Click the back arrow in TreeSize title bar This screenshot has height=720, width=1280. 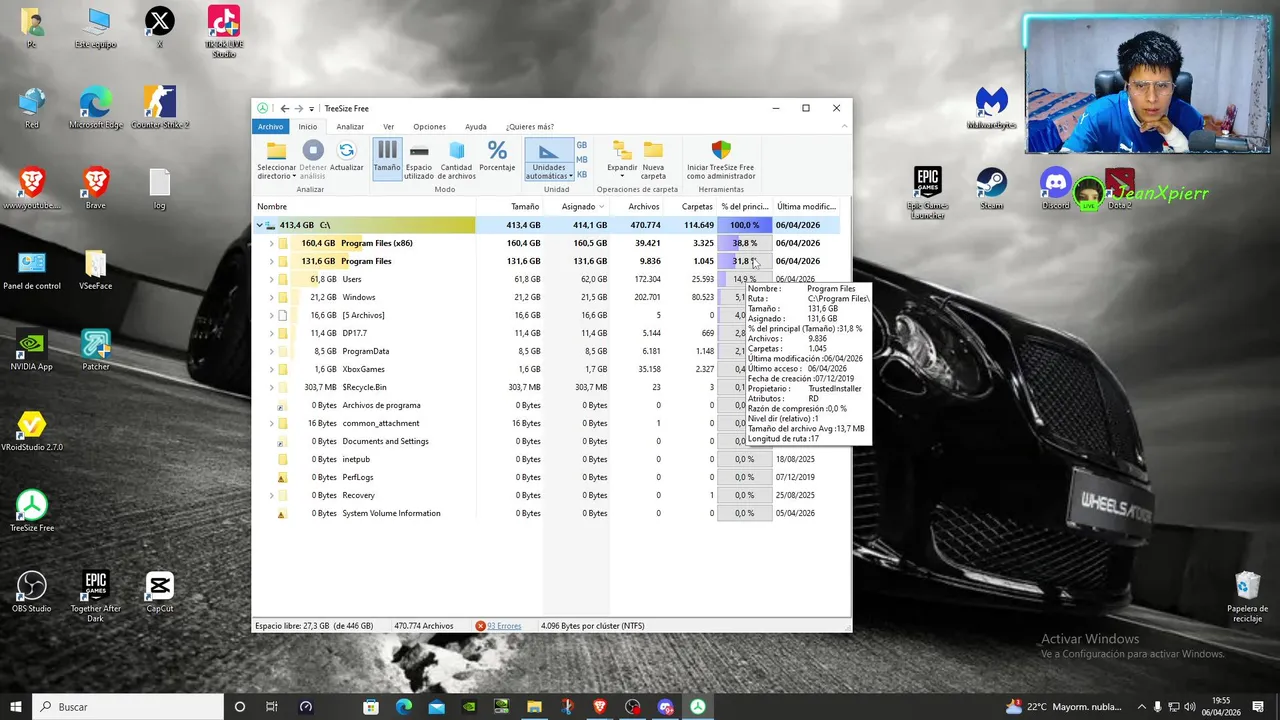coord(285,108)
